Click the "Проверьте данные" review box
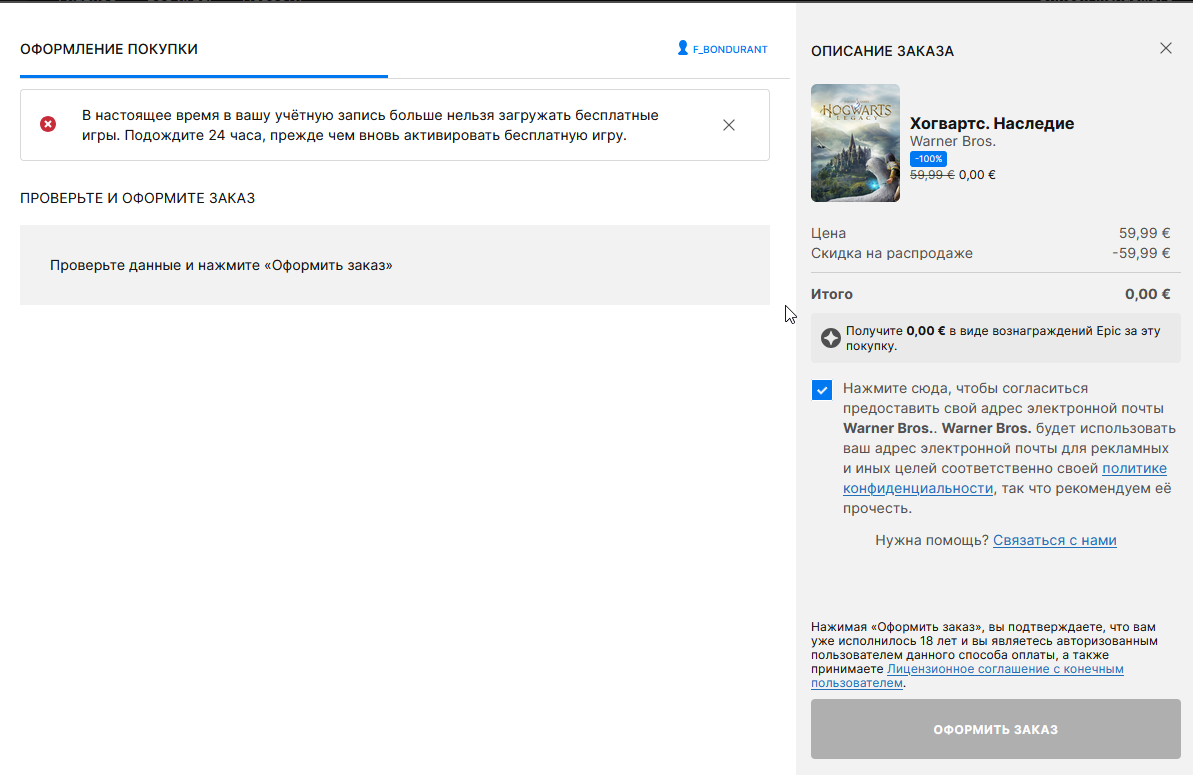Image resolution: width=1193 pixels, height=775 pixels. [x=394, y=265]
